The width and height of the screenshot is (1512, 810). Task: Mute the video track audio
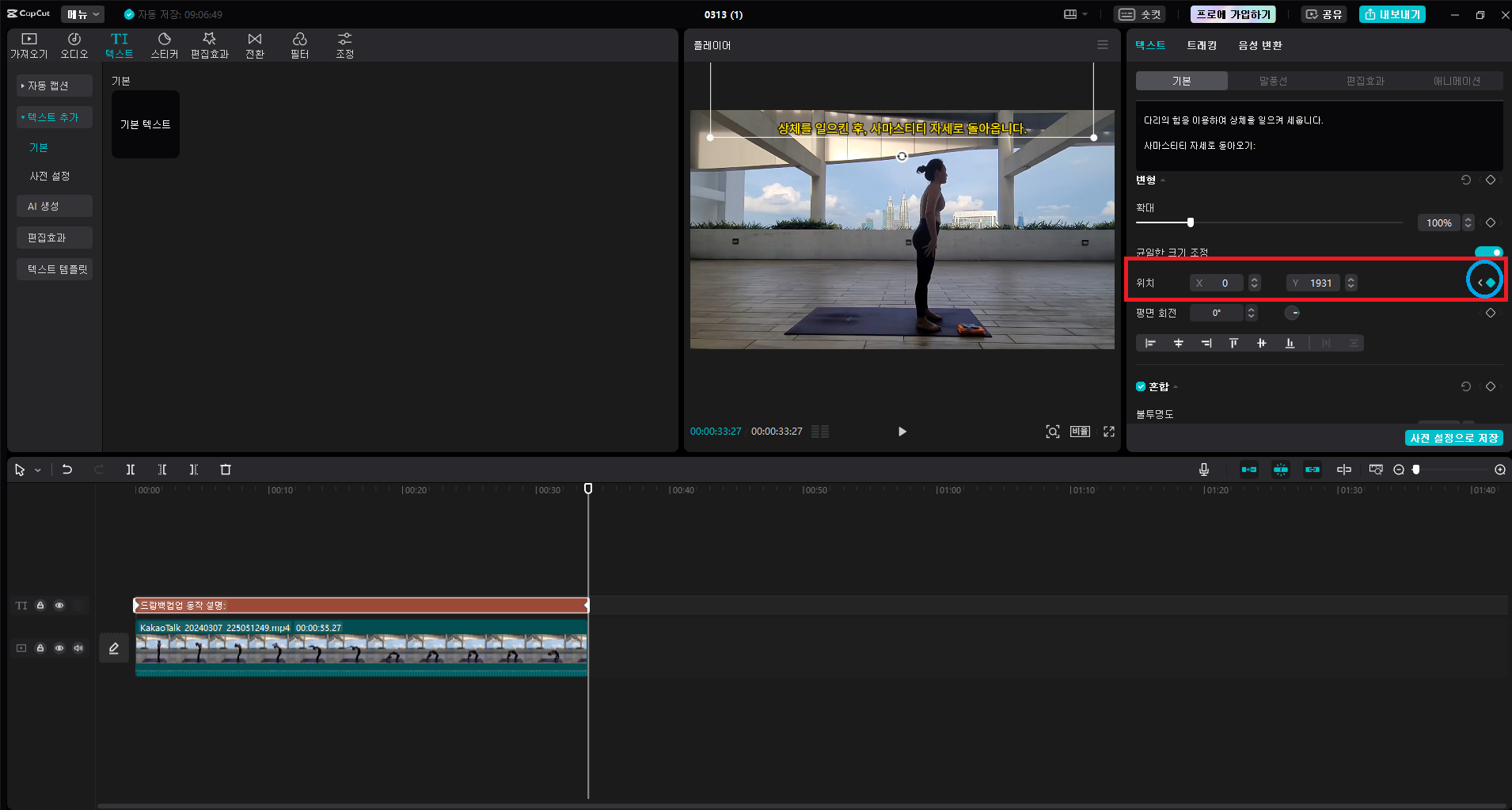click(78, 648)
